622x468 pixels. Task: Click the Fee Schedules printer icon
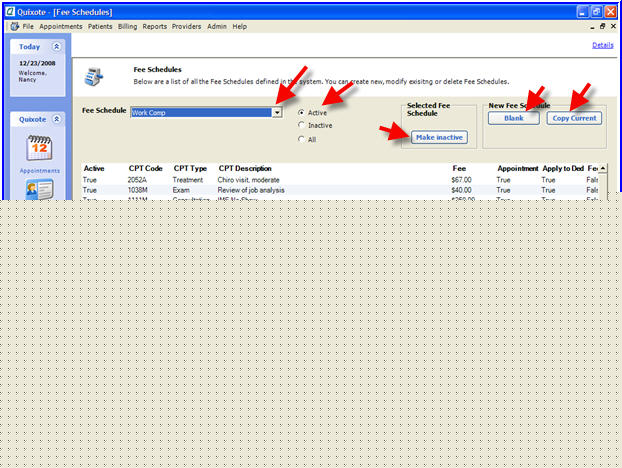tap(94, 77)
